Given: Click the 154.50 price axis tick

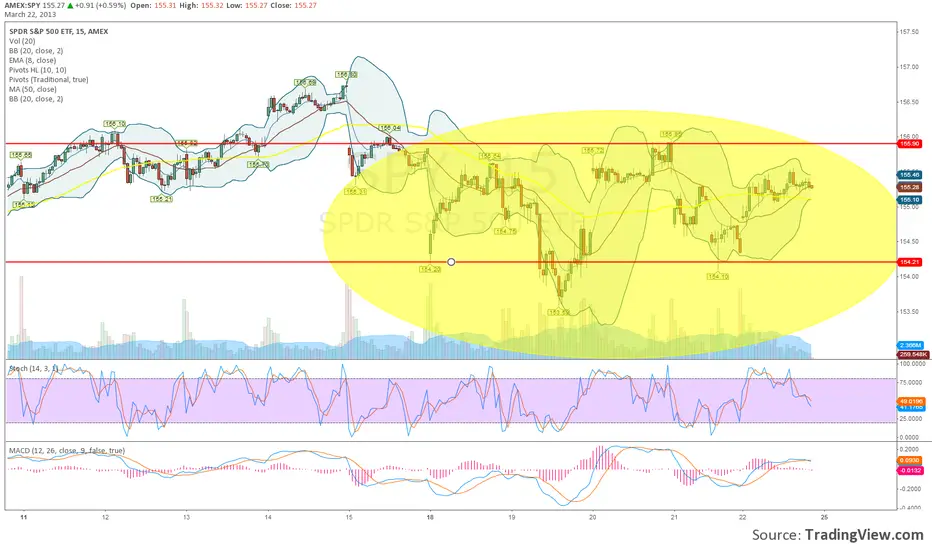Looking at the screenshot, I should pyautogui.click(x=909, y=242).
